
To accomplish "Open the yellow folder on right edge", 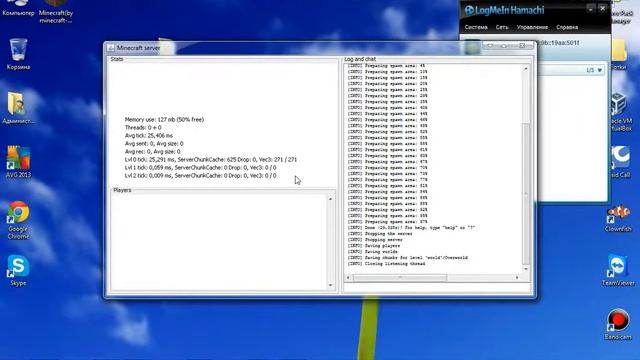I will pyautogui.click(x=620, y=51).
